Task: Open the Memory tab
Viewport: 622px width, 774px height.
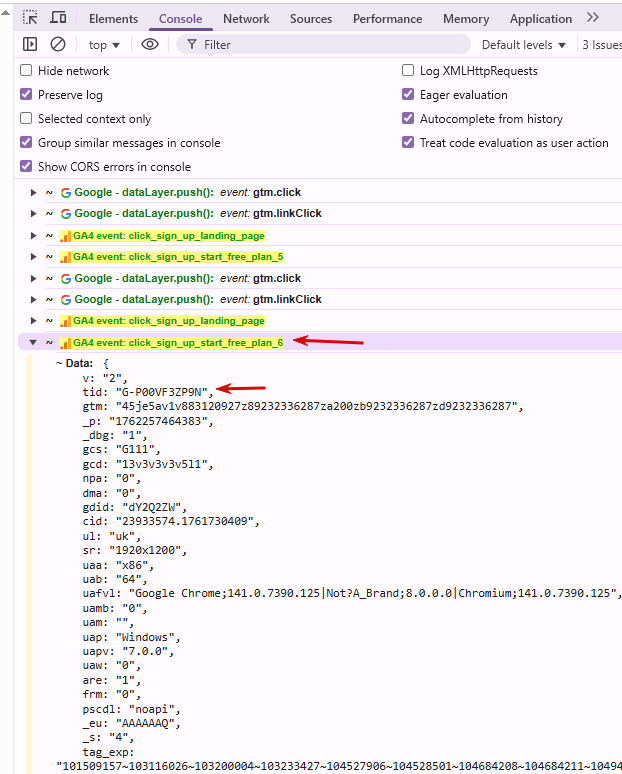Action: click(466, 19)
